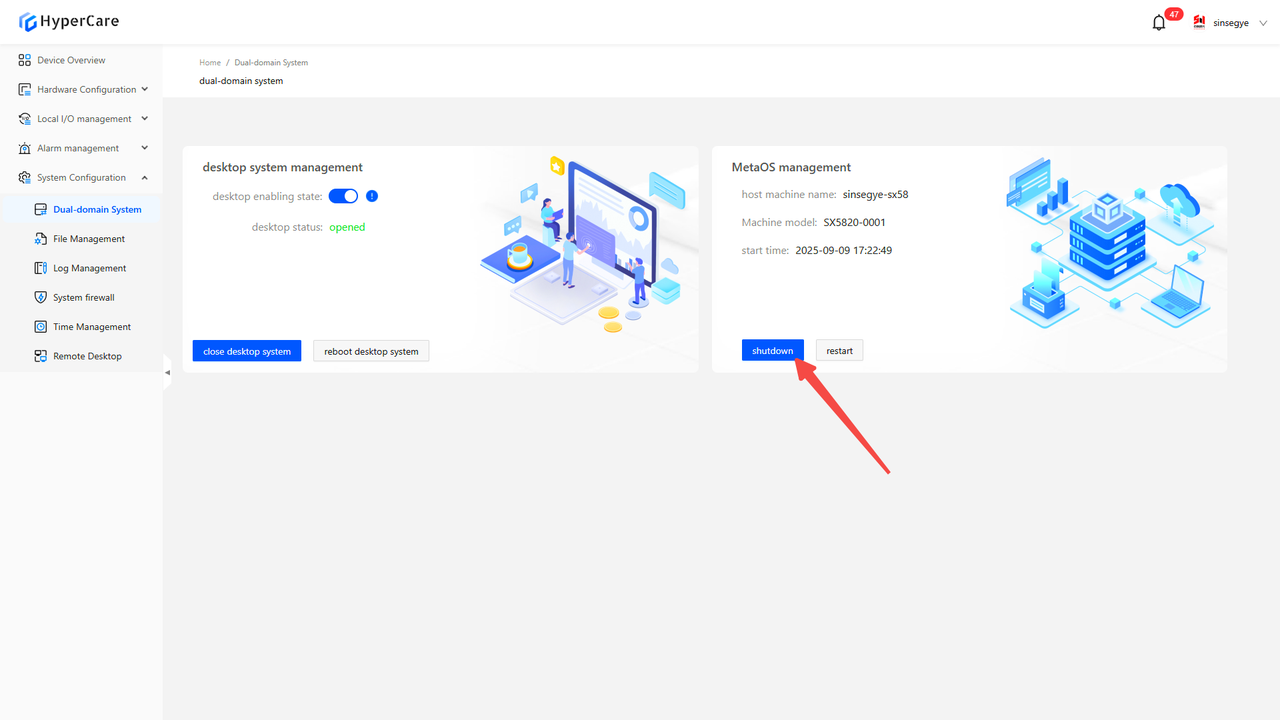
Task: Expand the Hardware Configuration submenu arrow
Action: tap(145, 89)
